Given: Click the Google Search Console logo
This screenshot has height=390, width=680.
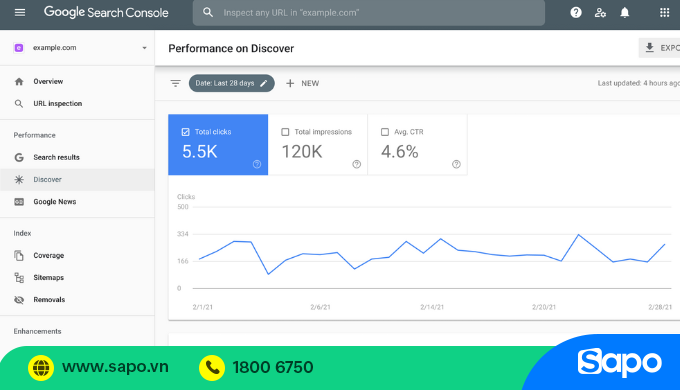Looking at the screenshot, I should point(106,13).
